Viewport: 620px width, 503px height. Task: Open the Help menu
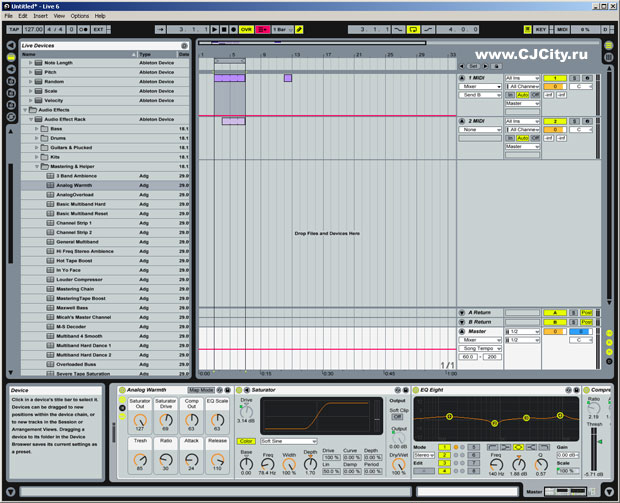(100, 16)
